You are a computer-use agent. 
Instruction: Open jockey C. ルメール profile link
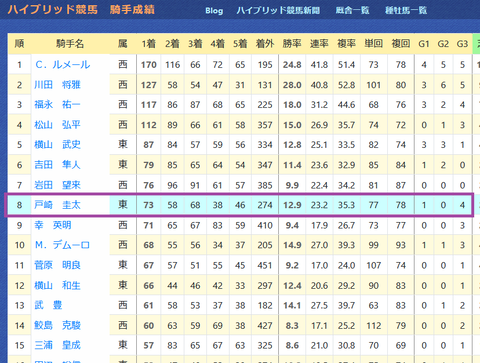(63, 65)
